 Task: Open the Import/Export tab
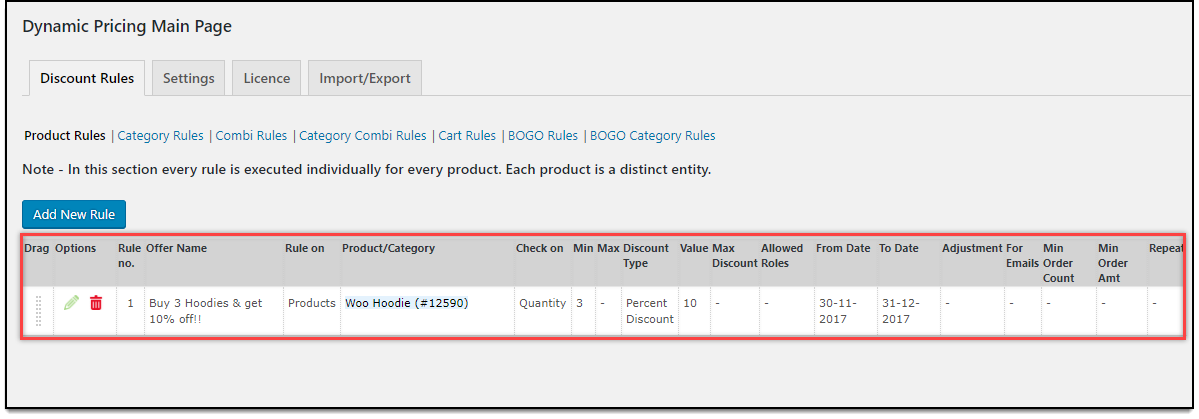[365, 78]
